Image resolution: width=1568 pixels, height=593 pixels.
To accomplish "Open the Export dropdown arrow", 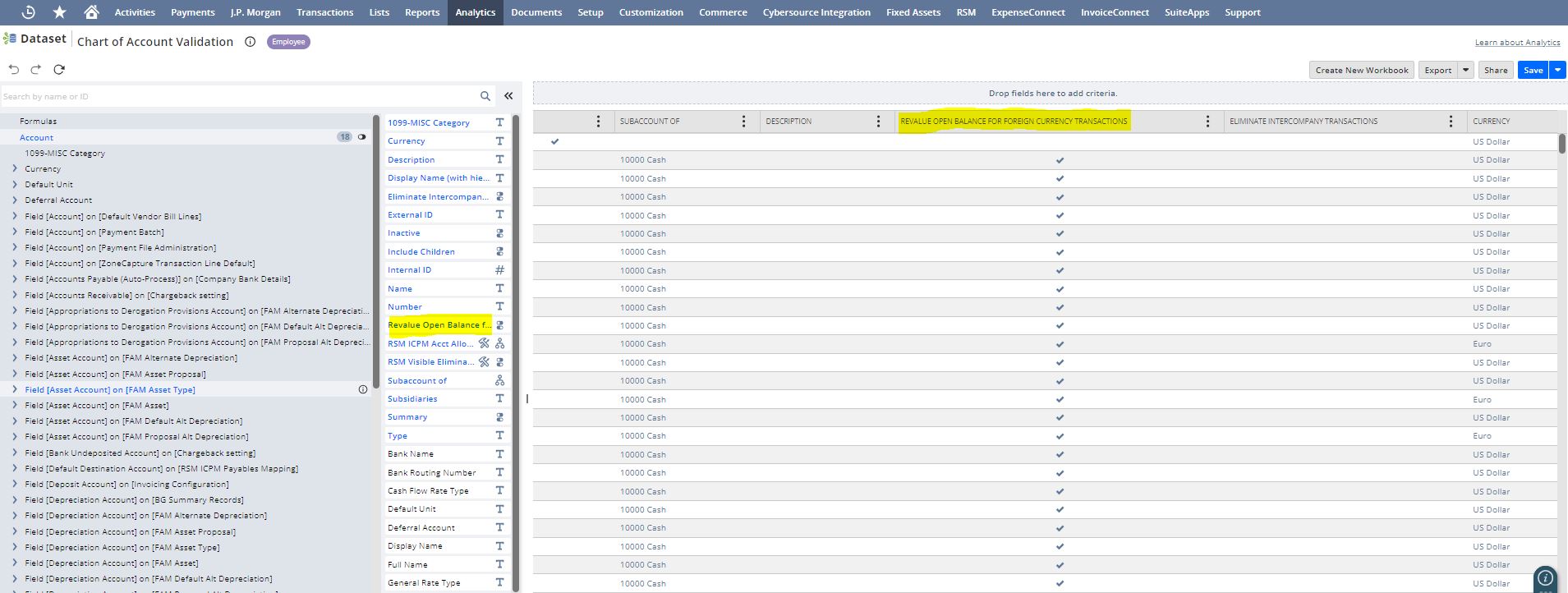I will click(x=1465, y=70).
